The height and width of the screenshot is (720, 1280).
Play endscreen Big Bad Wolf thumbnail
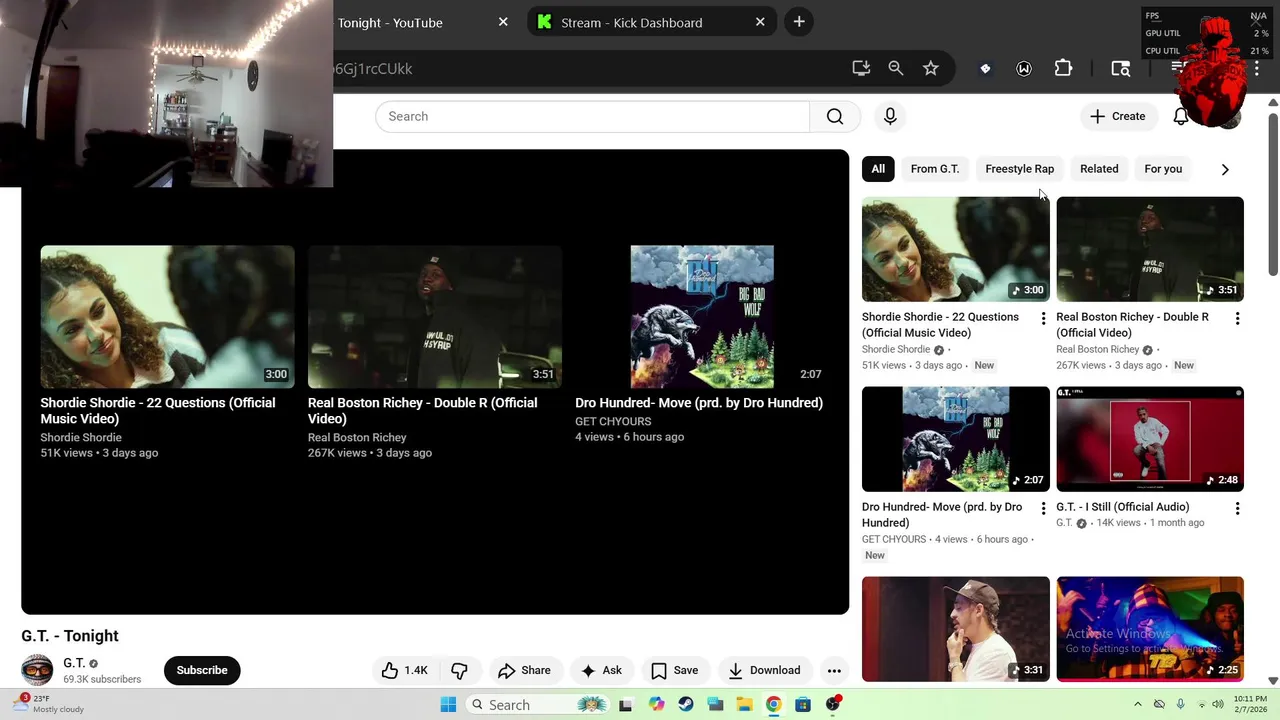[x=702, y=317]
